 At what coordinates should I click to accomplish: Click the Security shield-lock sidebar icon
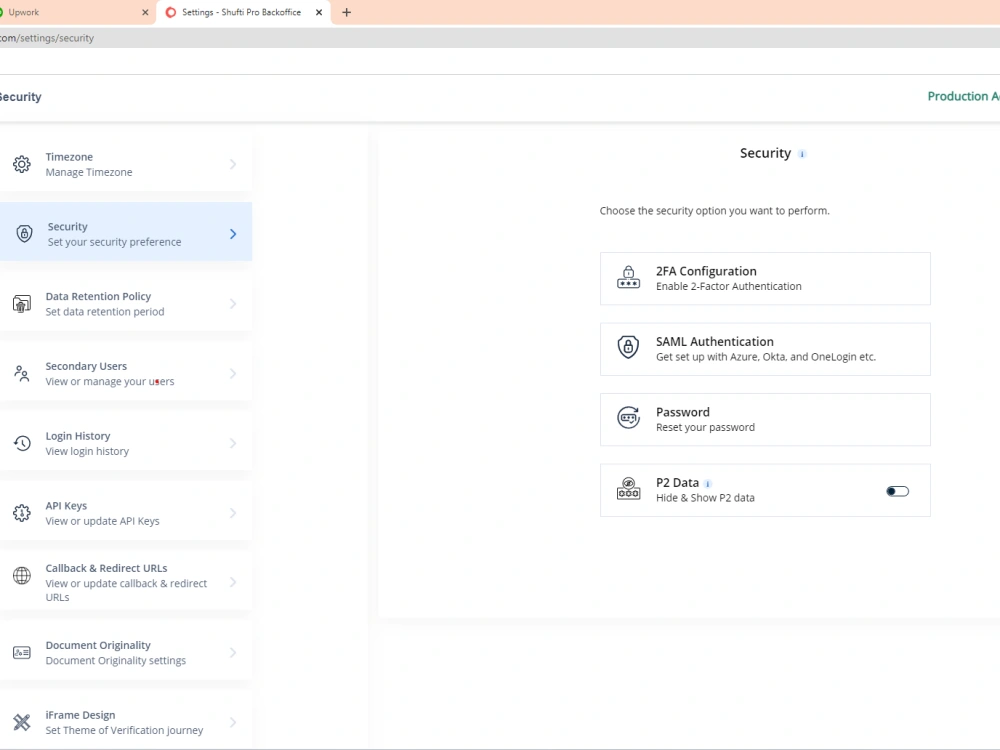[x=24, y=233]
